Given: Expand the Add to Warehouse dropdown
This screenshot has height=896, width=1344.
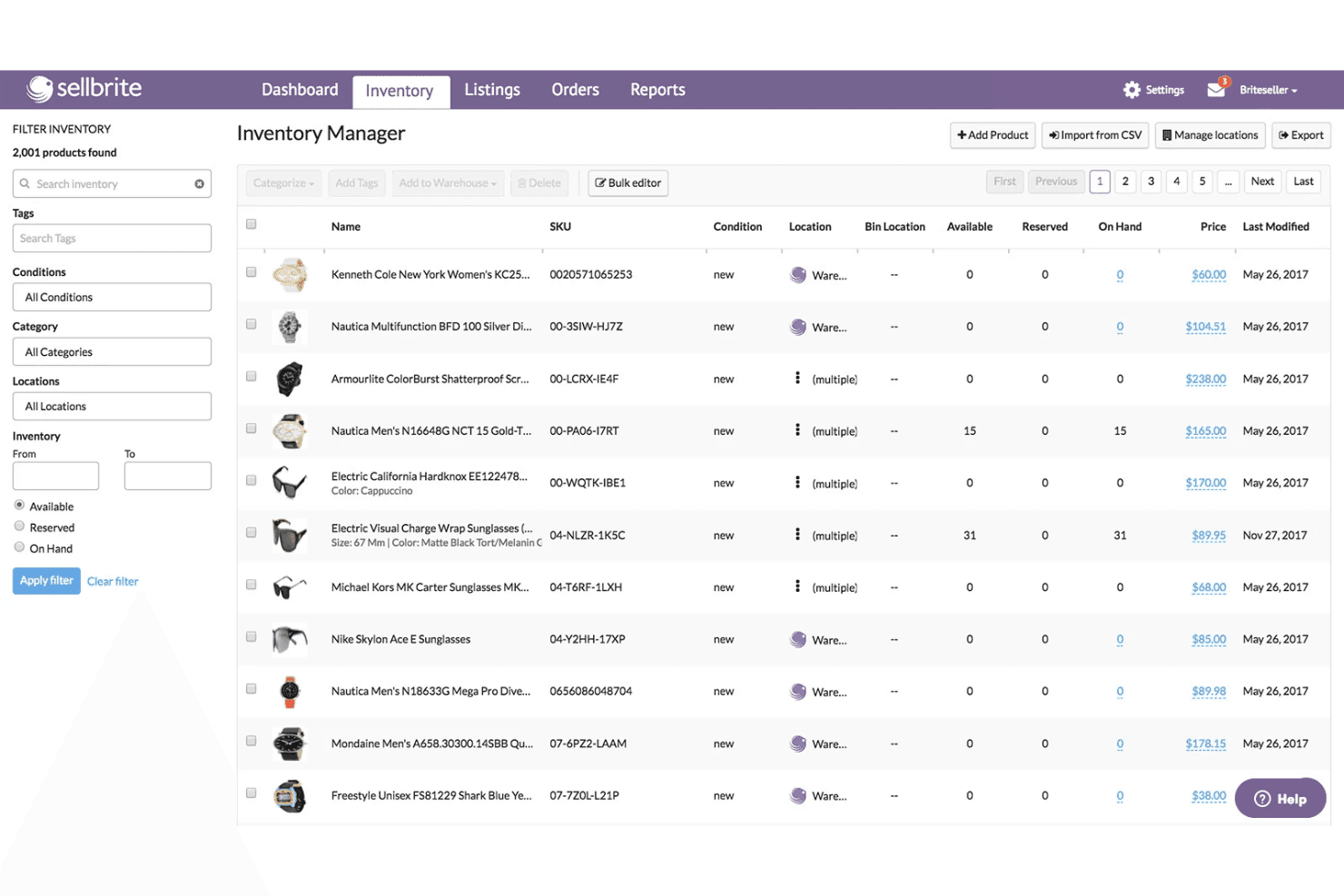Looking at the screenshot, I should tap(448, 183).
